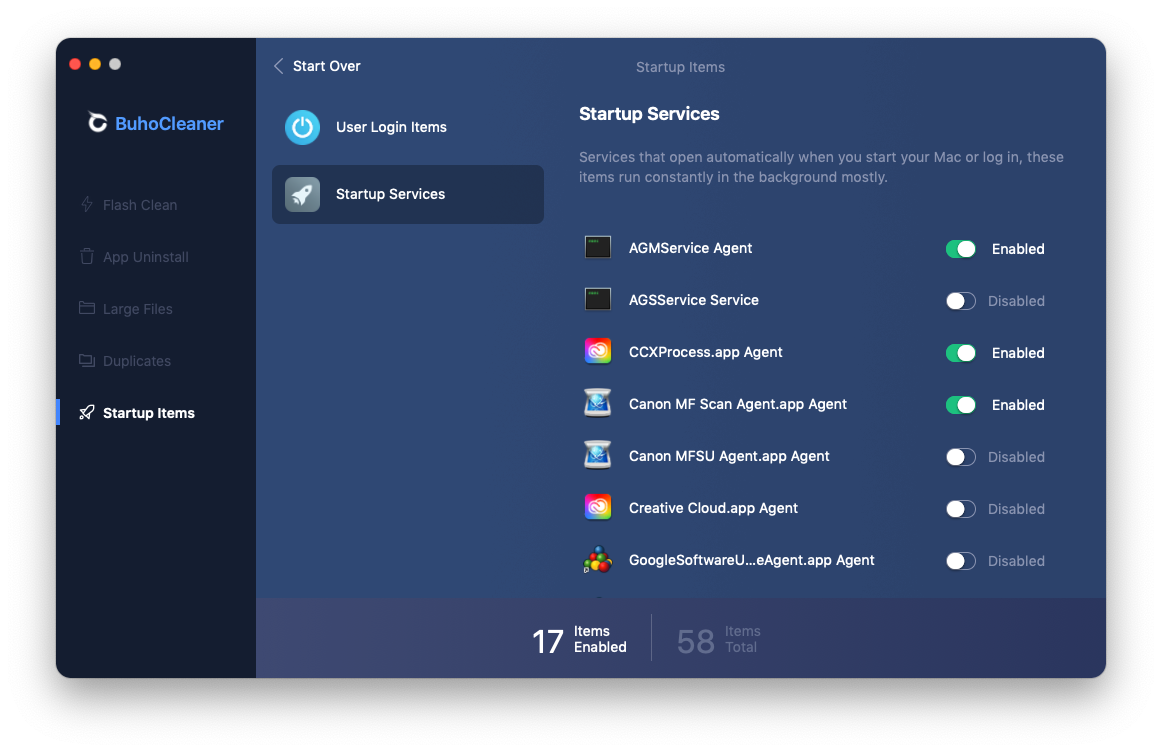Viewport: 1162px width, 752px height.
Task: Click the Canon MF Scan Agent scanner icon
Action: click(x=597, y=403)
